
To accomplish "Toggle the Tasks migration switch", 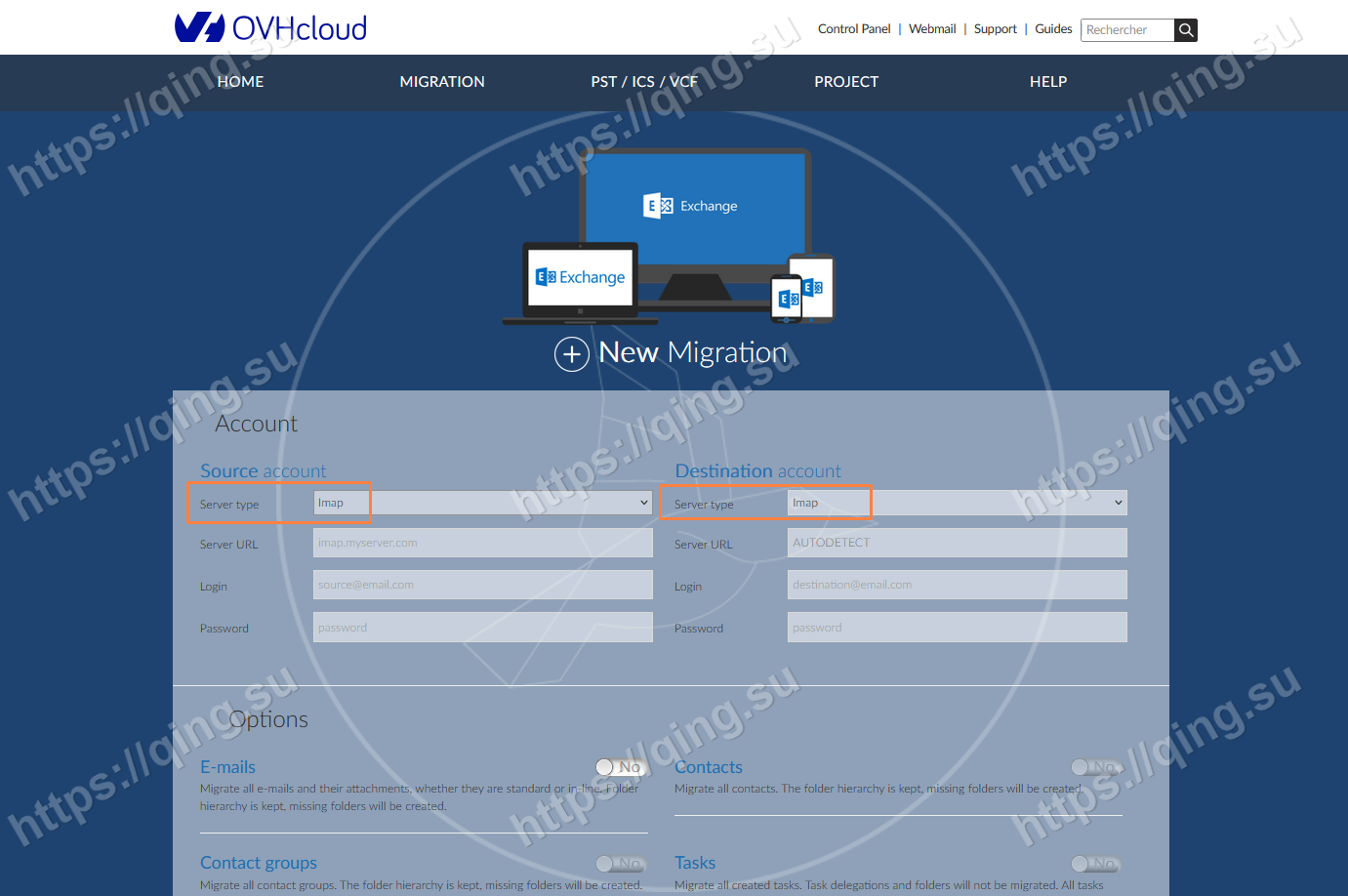I will [x=1096, y=863].
